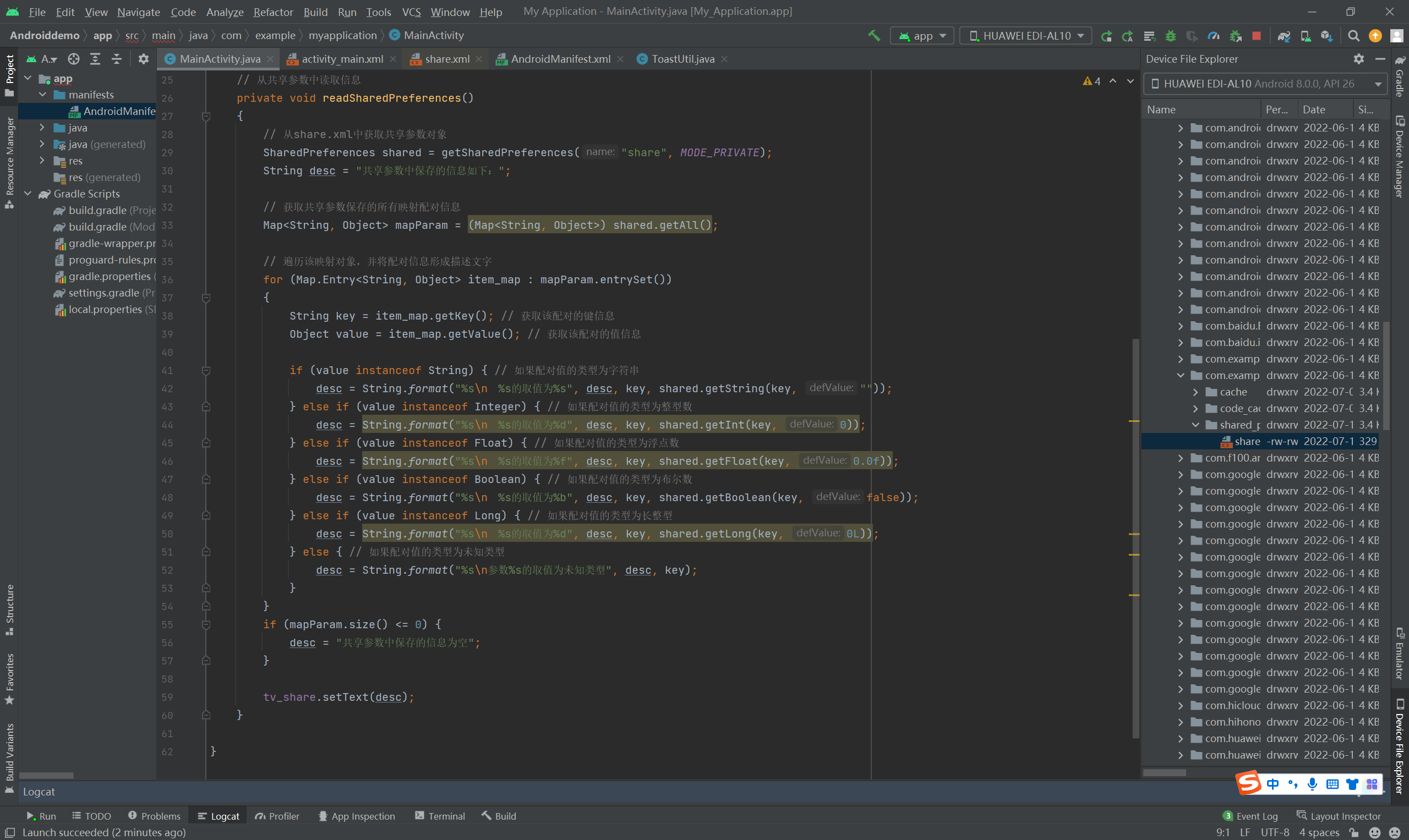Click Select Opened File target icon
Screen dimensions: 1409x840
pos(74,59)
